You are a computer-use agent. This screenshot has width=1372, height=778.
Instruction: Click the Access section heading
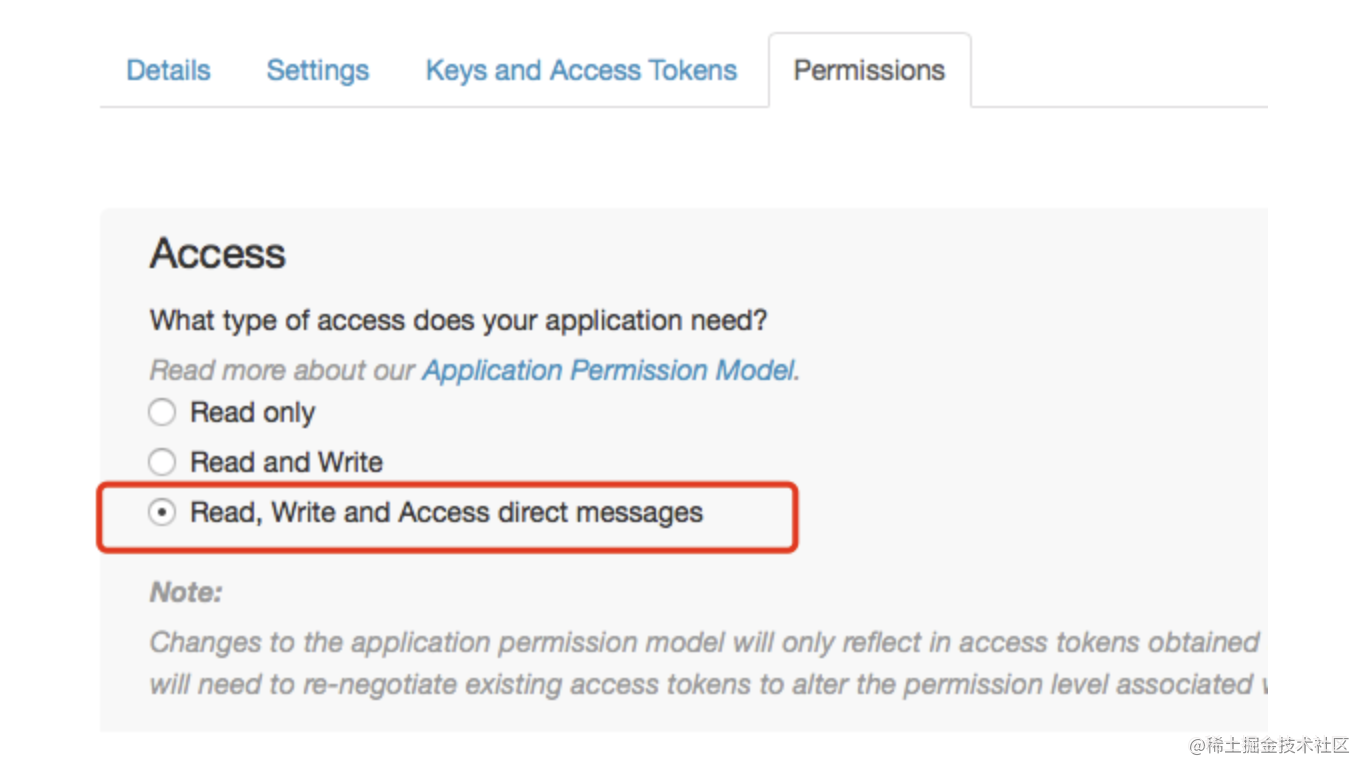[218, 253]
